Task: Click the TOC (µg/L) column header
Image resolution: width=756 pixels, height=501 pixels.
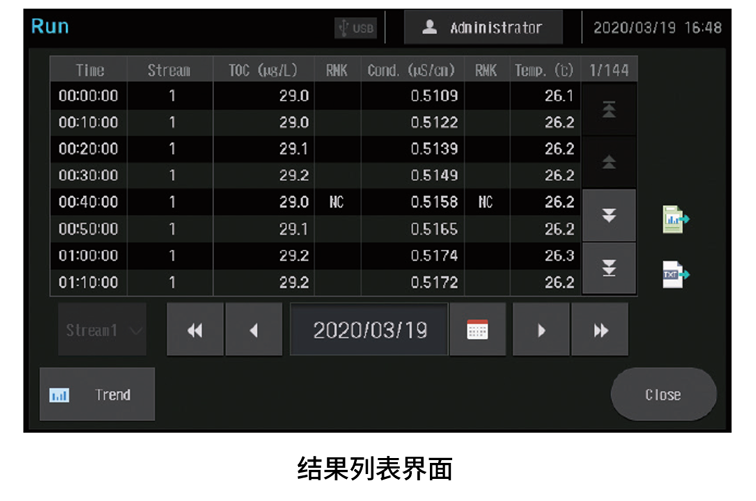Action: coord(263,70)
